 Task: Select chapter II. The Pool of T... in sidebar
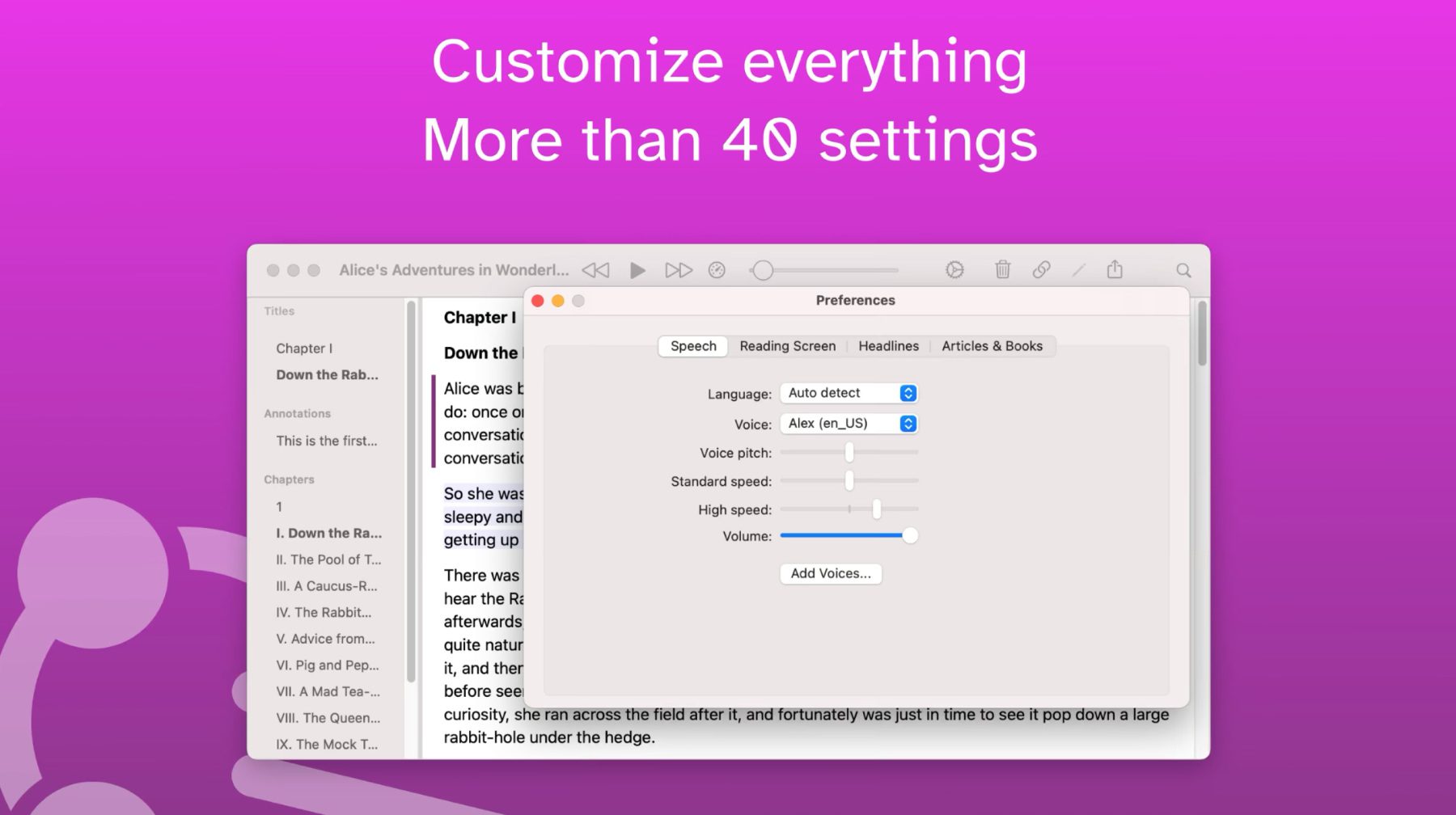pyautogui.click(x=328, y=560)
